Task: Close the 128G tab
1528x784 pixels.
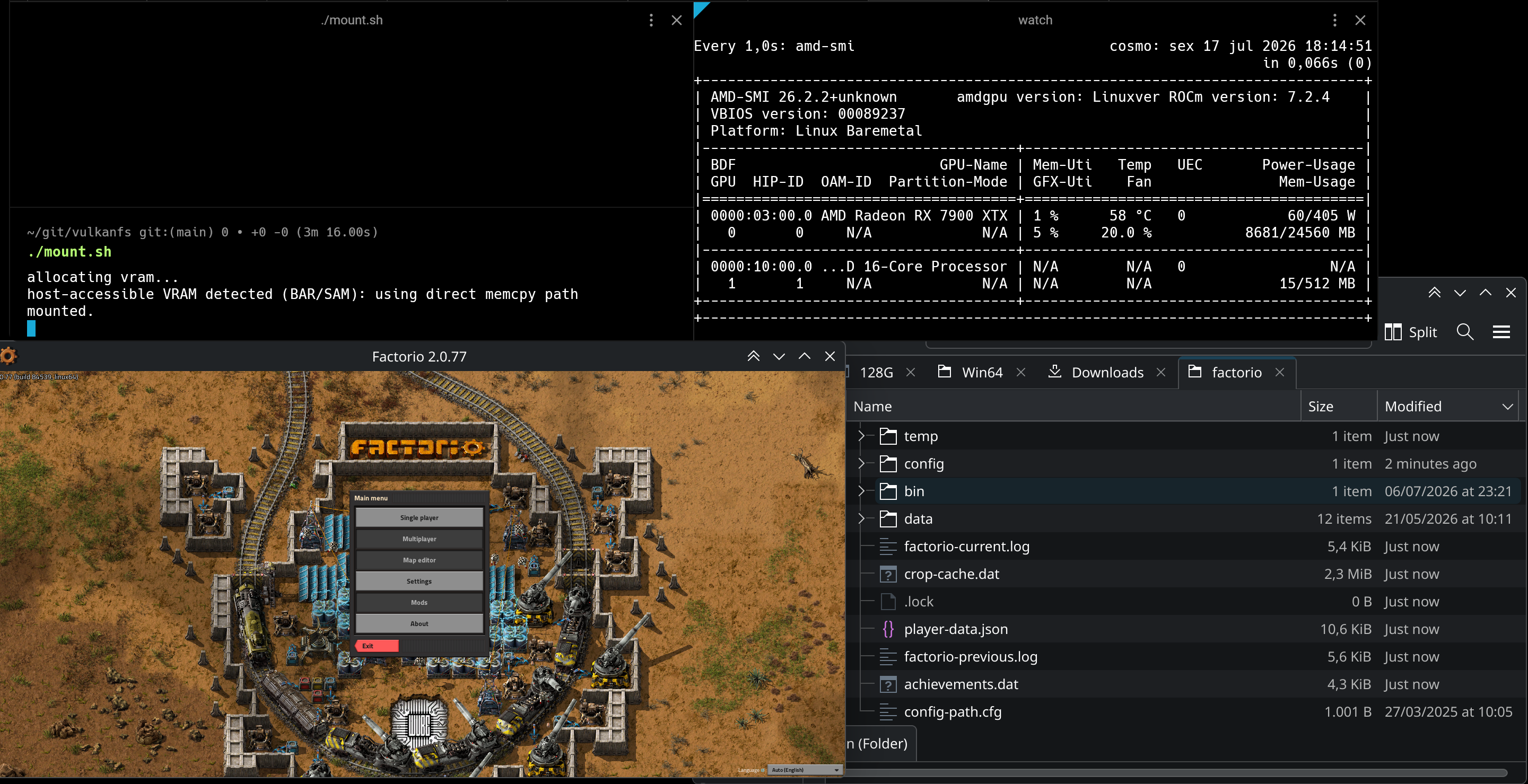Action: pos(911,373)
